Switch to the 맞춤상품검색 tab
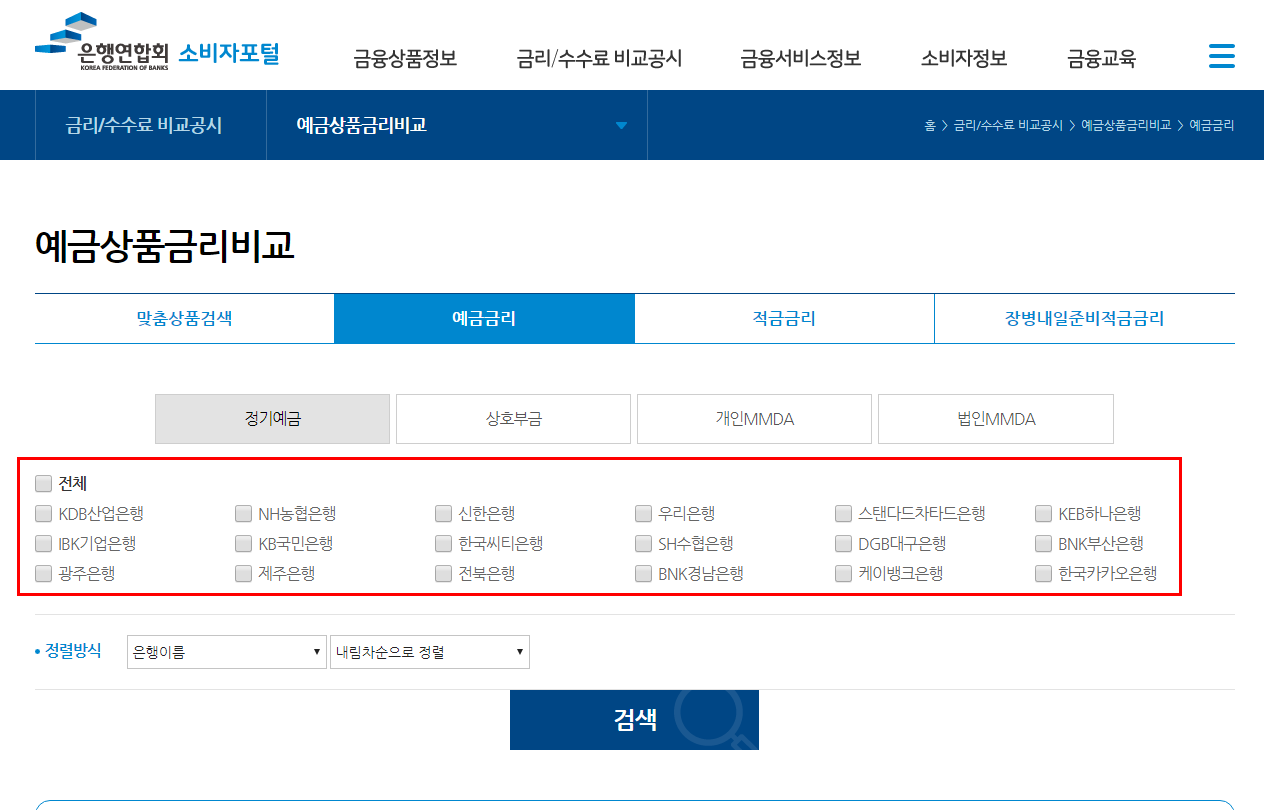Screen dimensions: 1264x810 click(x=184, y=319)
